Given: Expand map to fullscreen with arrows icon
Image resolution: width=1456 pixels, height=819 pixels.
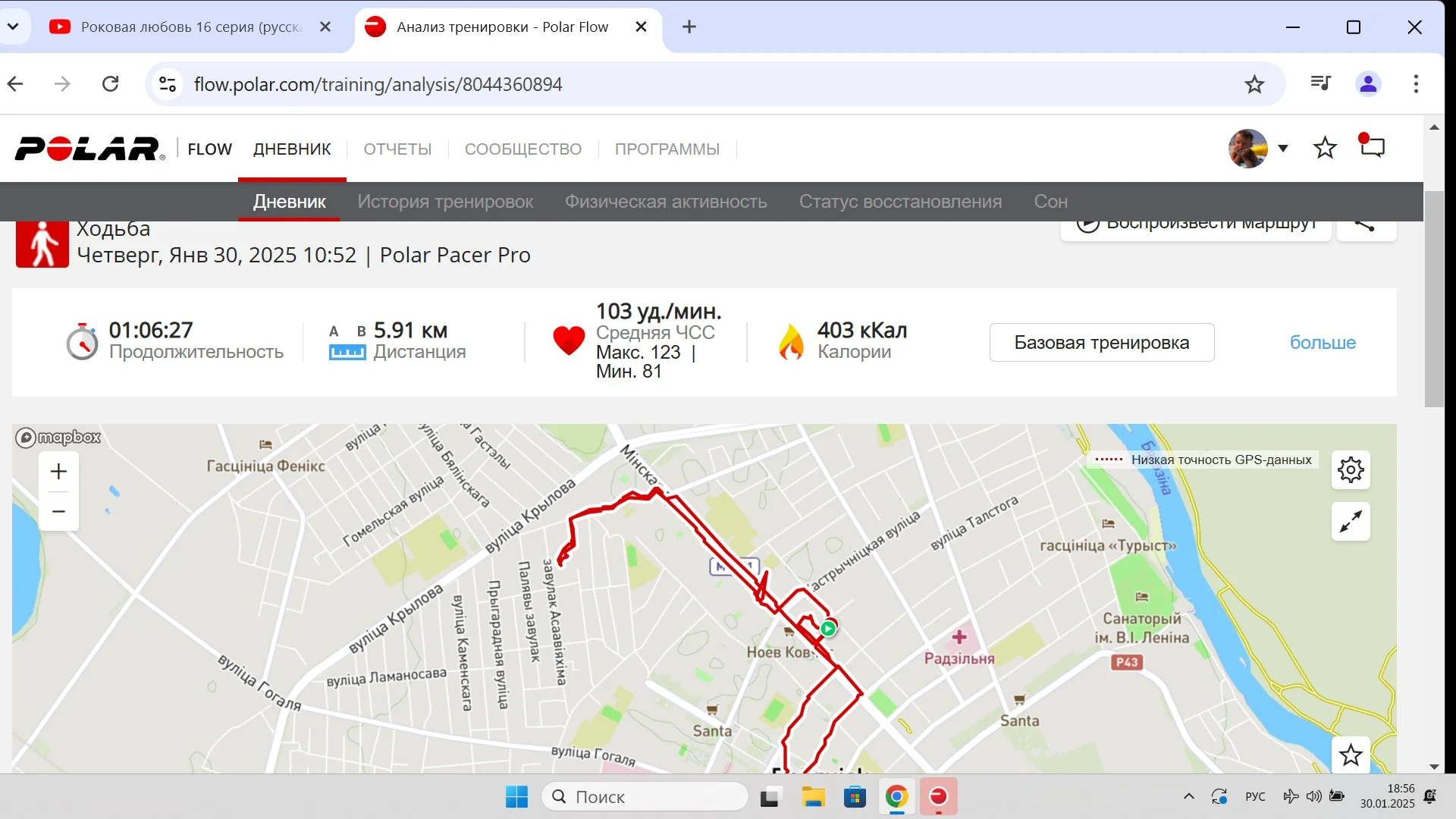Looking at the screenshot, I should (x=1351, y=522).
